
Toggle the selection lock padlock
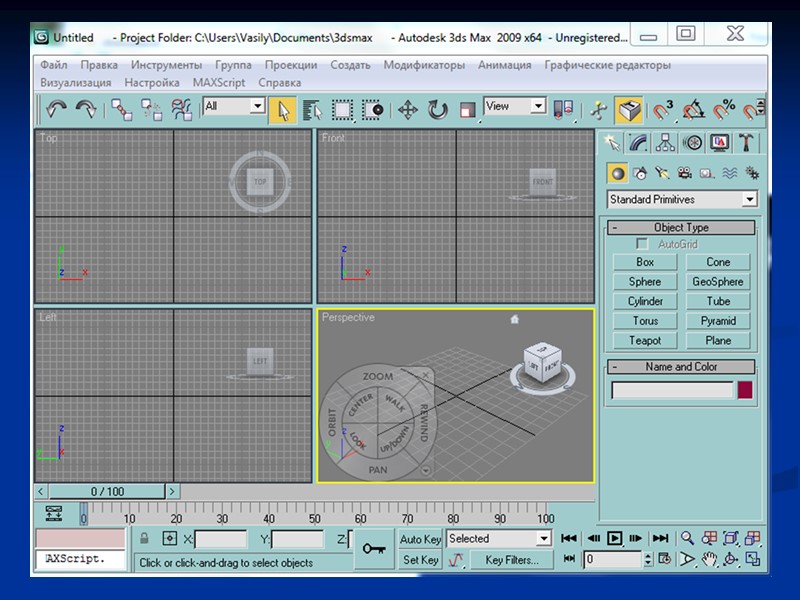pyautogui.click(x=144, y=539)
